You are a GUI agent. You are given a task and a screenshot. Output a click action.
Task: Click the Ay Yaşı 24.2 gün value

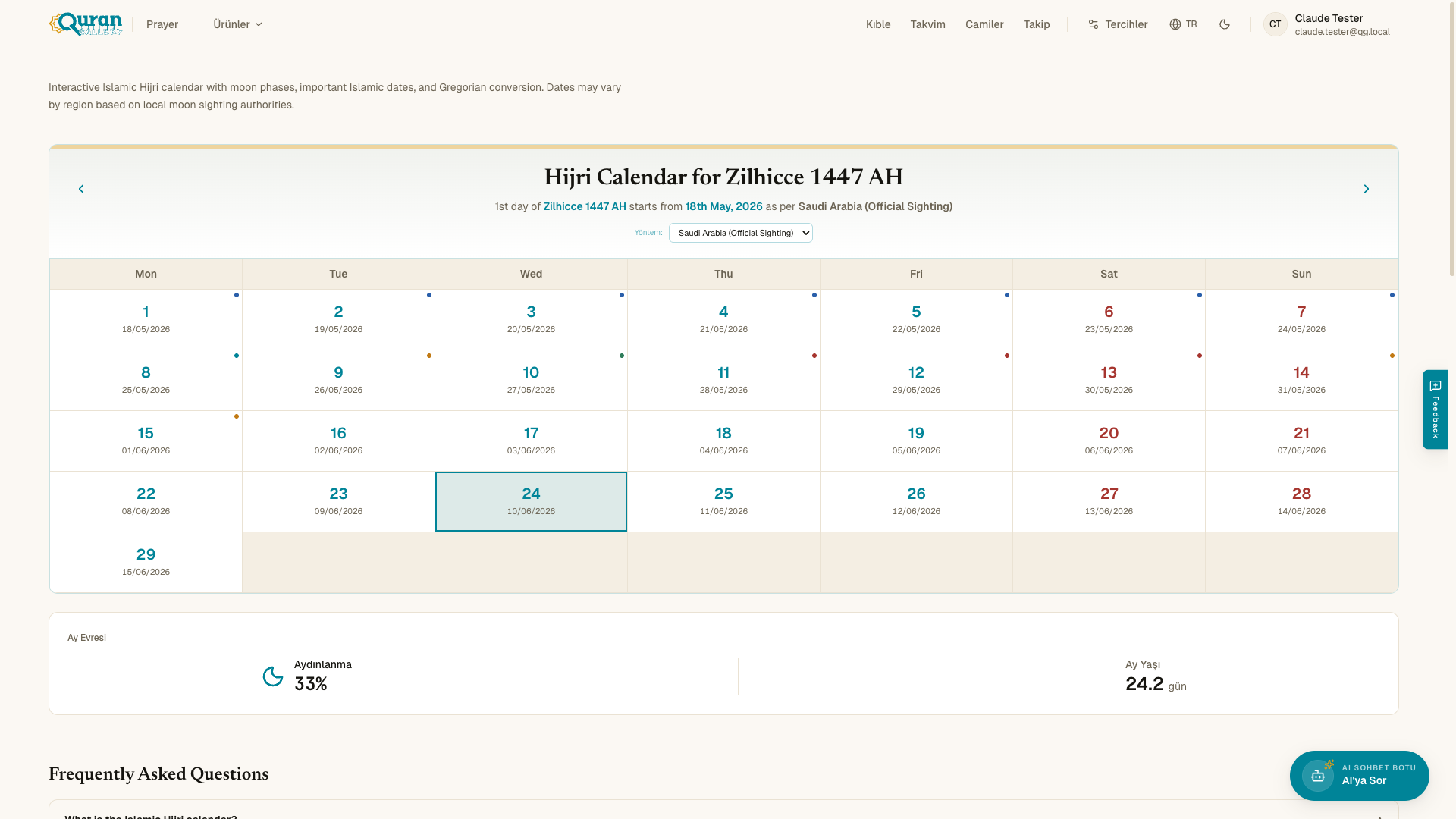click(x=1156, y=684)
